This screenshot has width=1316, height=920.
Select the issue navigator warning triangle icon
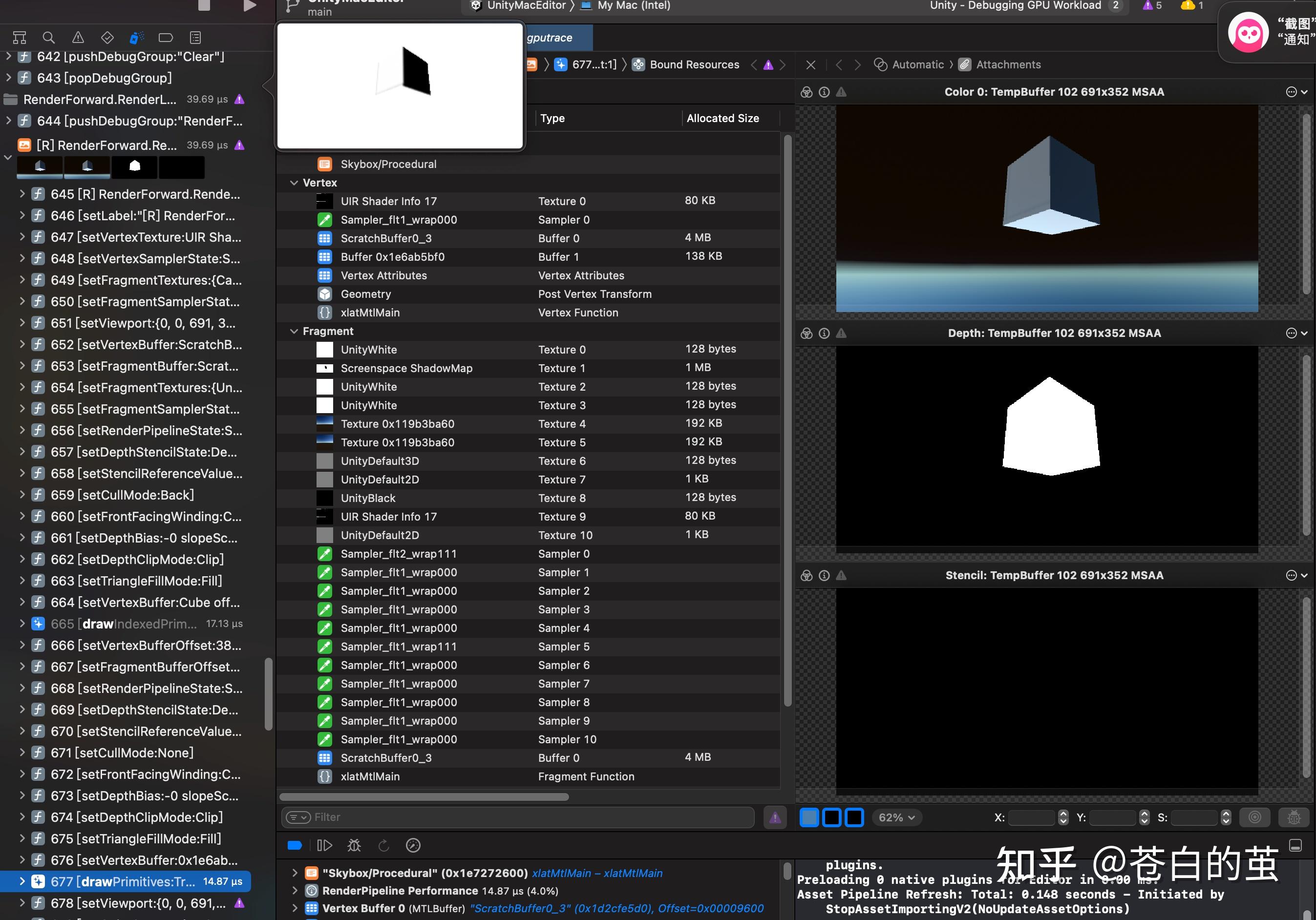[77, 37]
